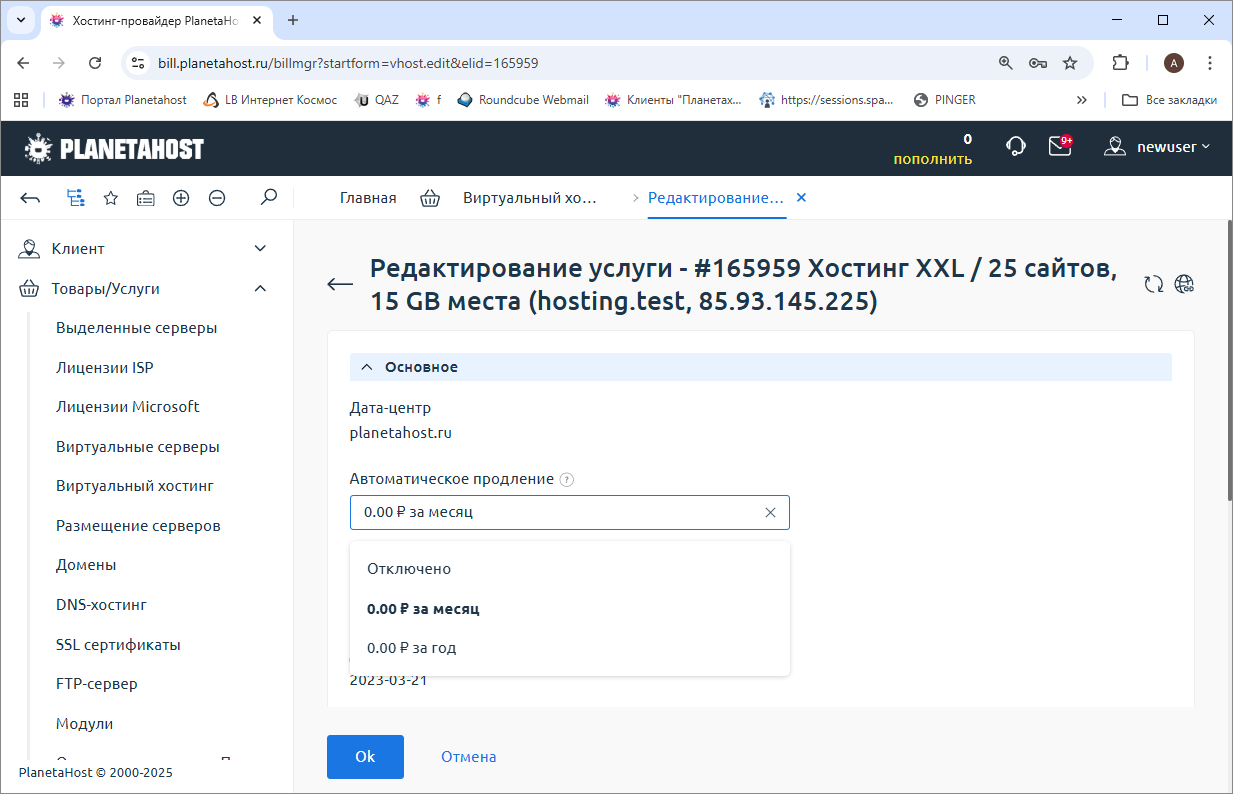Click the tree structure toolbar icon
This screenshot has width=1233, height=794.
(x=75, y=198)
